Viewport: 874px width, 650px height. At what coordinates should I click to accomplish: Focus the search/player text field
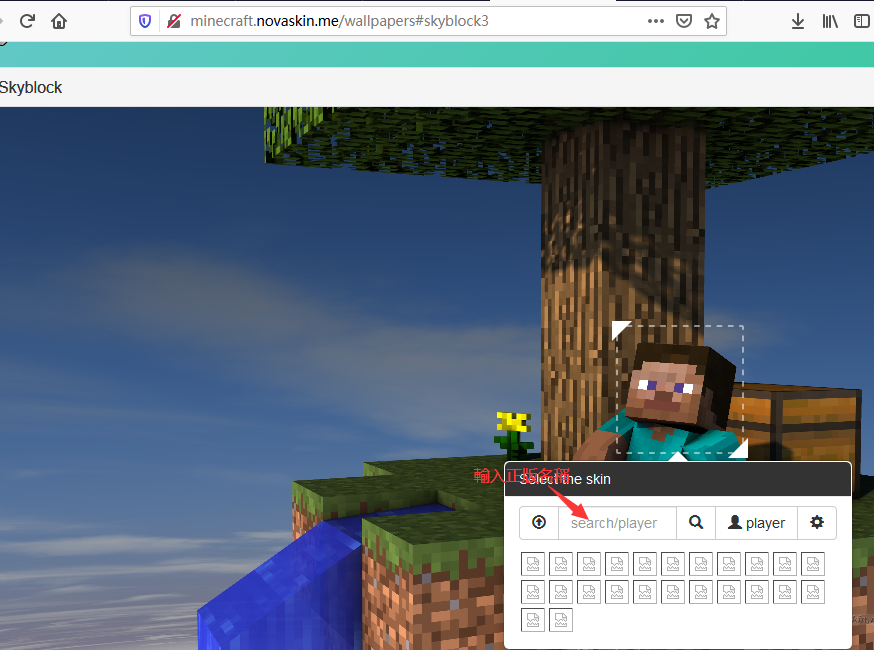[x=618, y=523]
